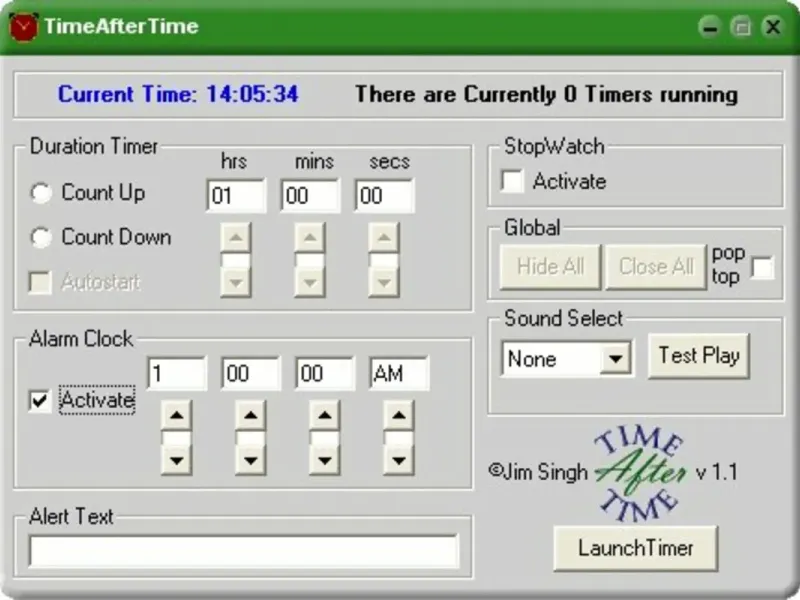Viewport: 800px width, 600px height.
Task: Increase Duration Timer secs with up arrow
Action: pos(384,237)
